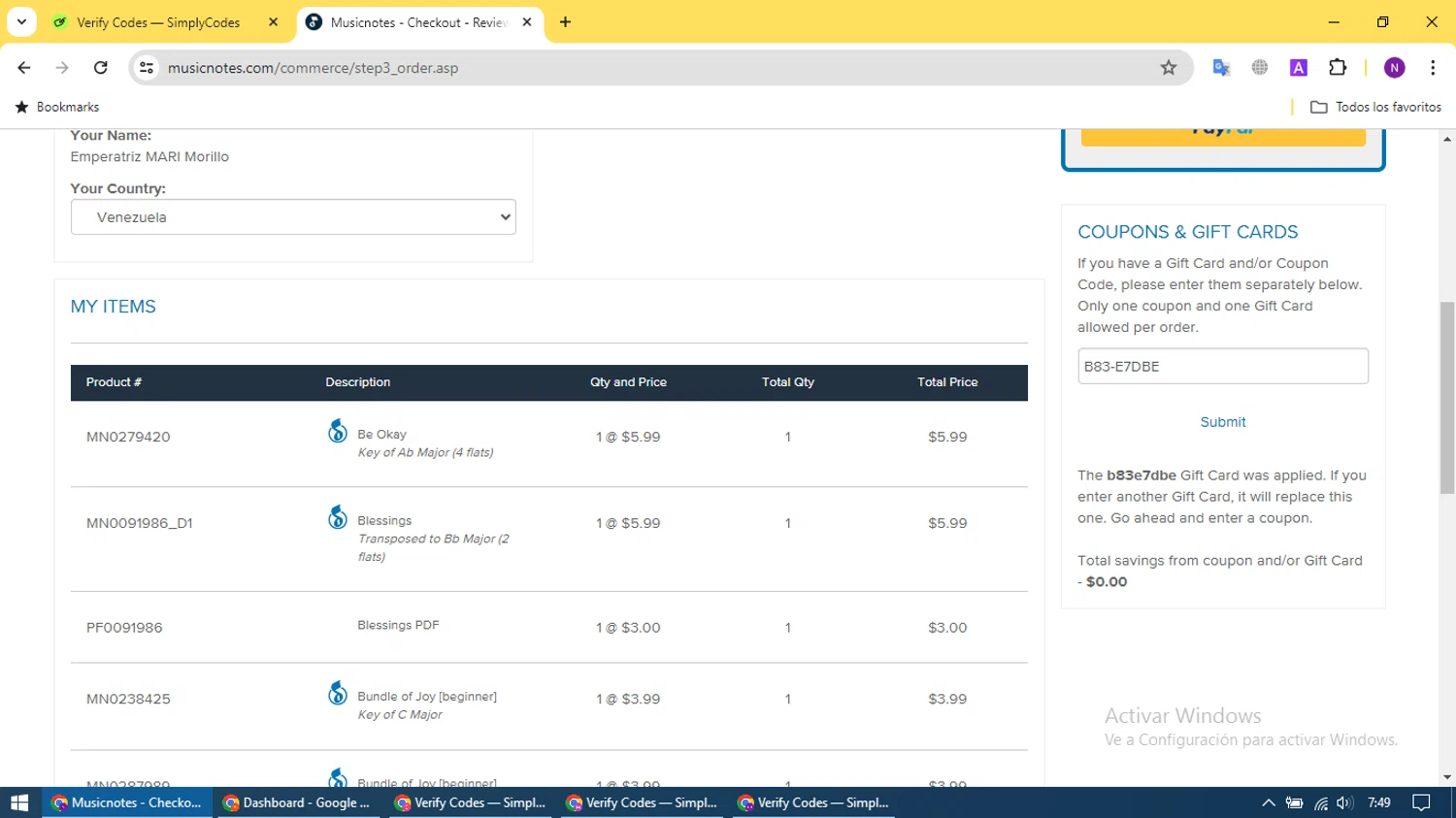Open the Extensions puzzle icon
Viewport: 1456px width, 818px height.
[1338, 68]
